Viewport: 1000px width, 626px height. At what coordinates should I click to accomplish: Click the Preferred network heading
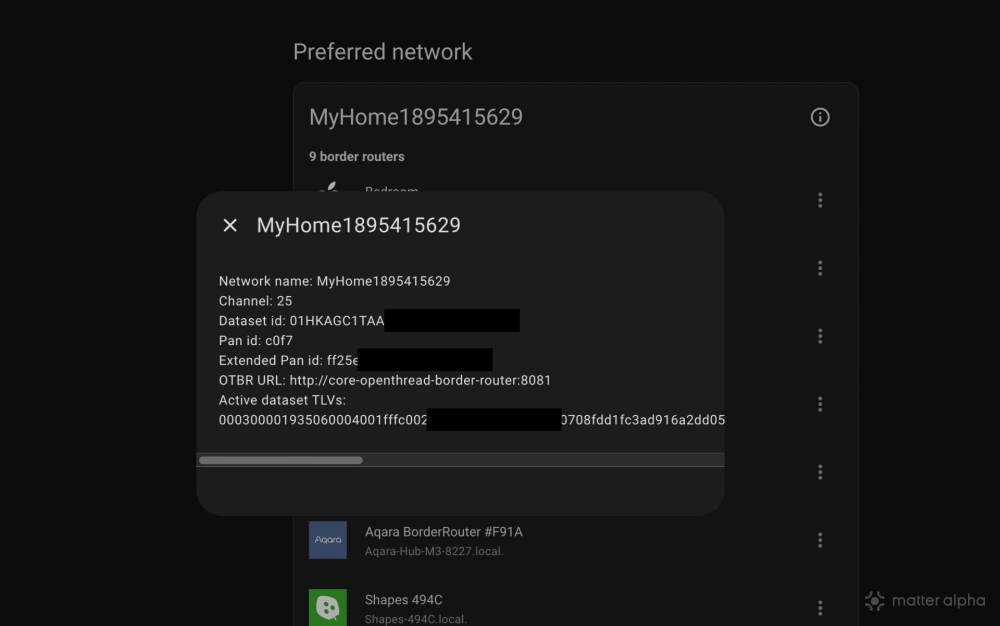coord(383,52)
